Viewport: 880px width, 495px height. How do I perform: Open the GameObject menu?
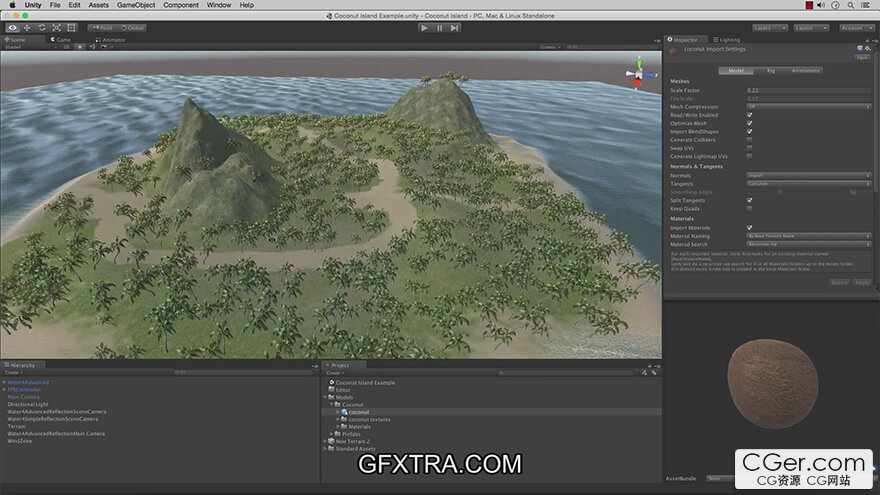pos(135,5)
